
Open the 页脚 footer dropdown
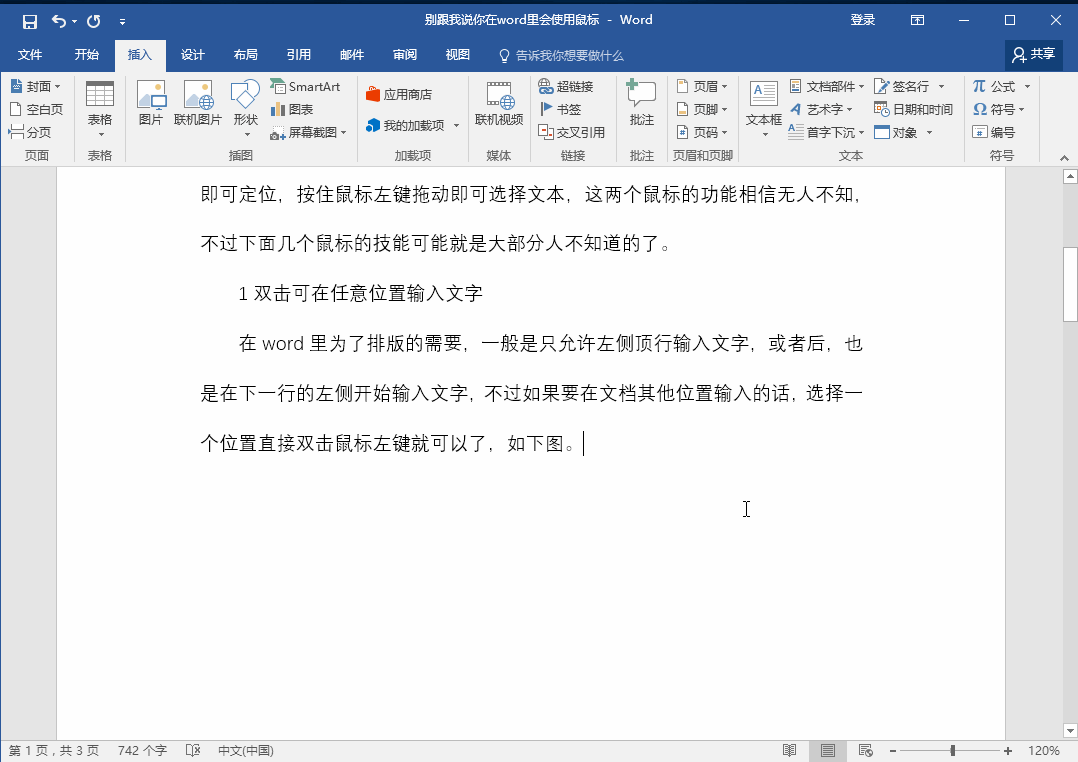tap(702, 109)
